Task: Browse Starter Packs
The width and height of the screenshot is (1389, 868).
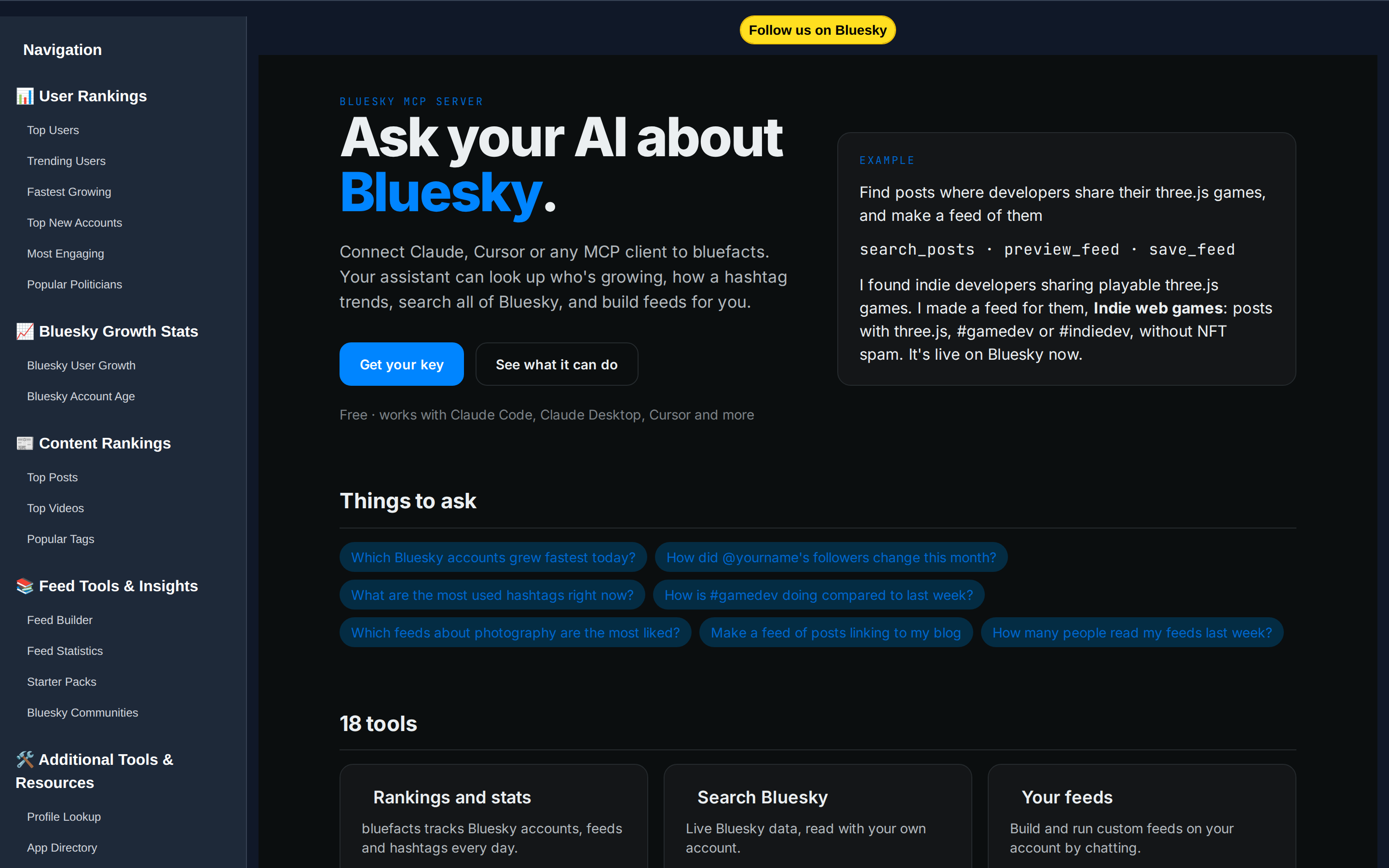Action: click(x=61, y=682)
